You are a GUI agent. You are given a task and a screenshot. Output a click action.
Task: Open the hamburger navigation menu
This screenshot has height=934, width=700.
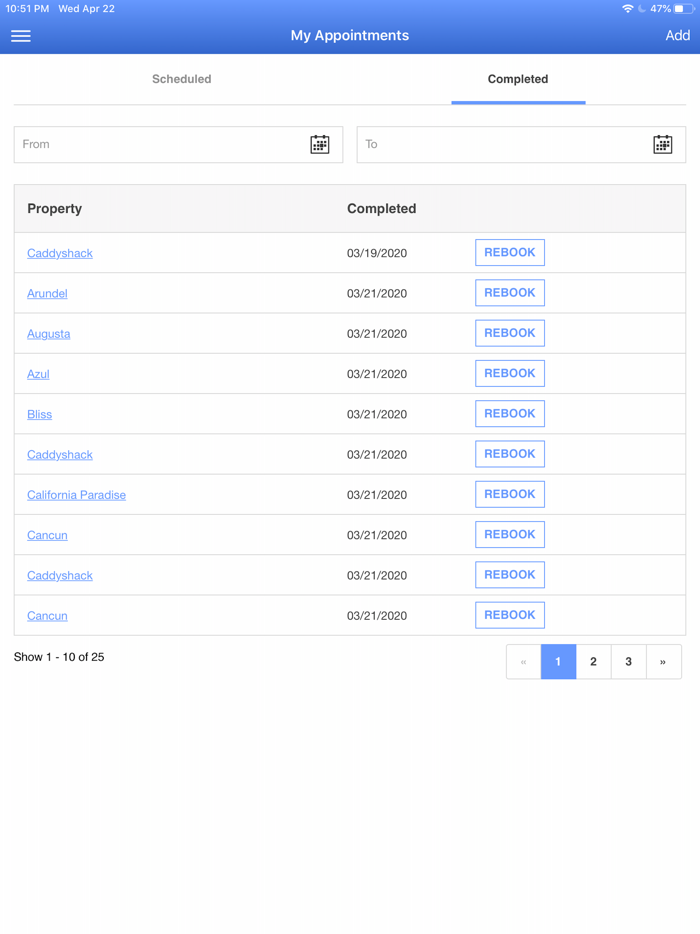[x=21, y=36]
